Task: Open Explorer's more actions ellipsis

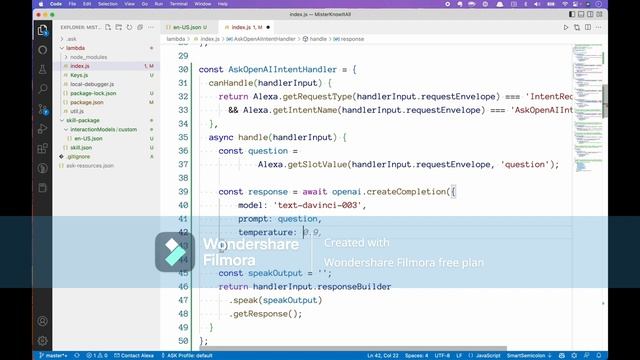Action: (x=151, y=27)
